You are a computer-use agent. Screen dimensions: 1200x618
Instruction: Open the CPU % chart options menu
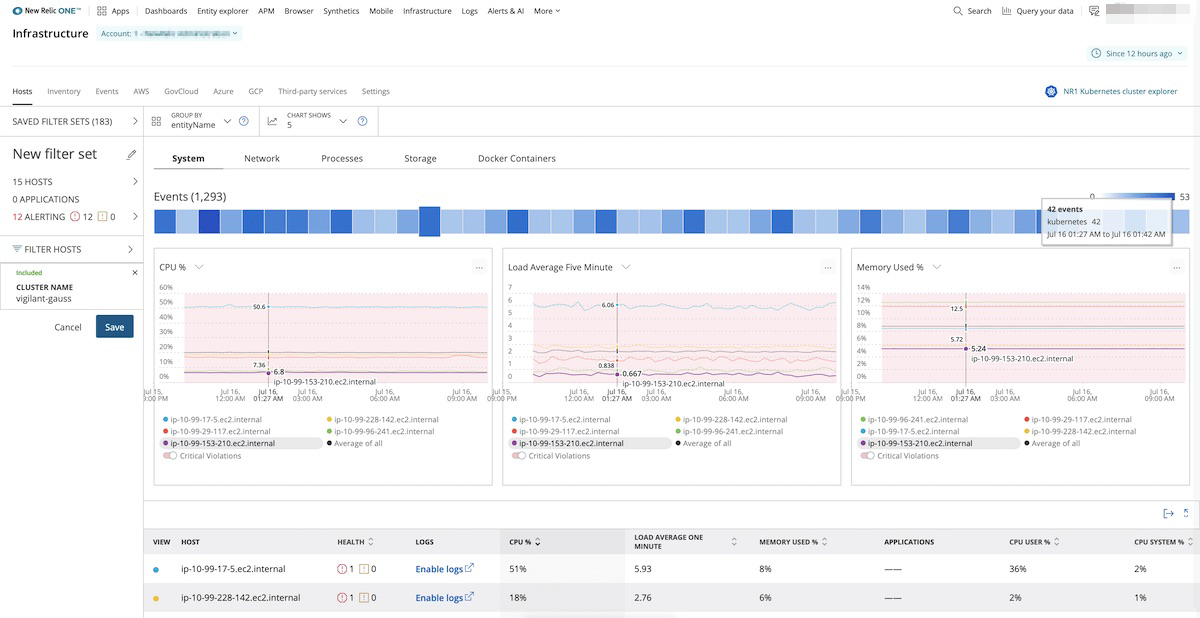tap(479, 267)
